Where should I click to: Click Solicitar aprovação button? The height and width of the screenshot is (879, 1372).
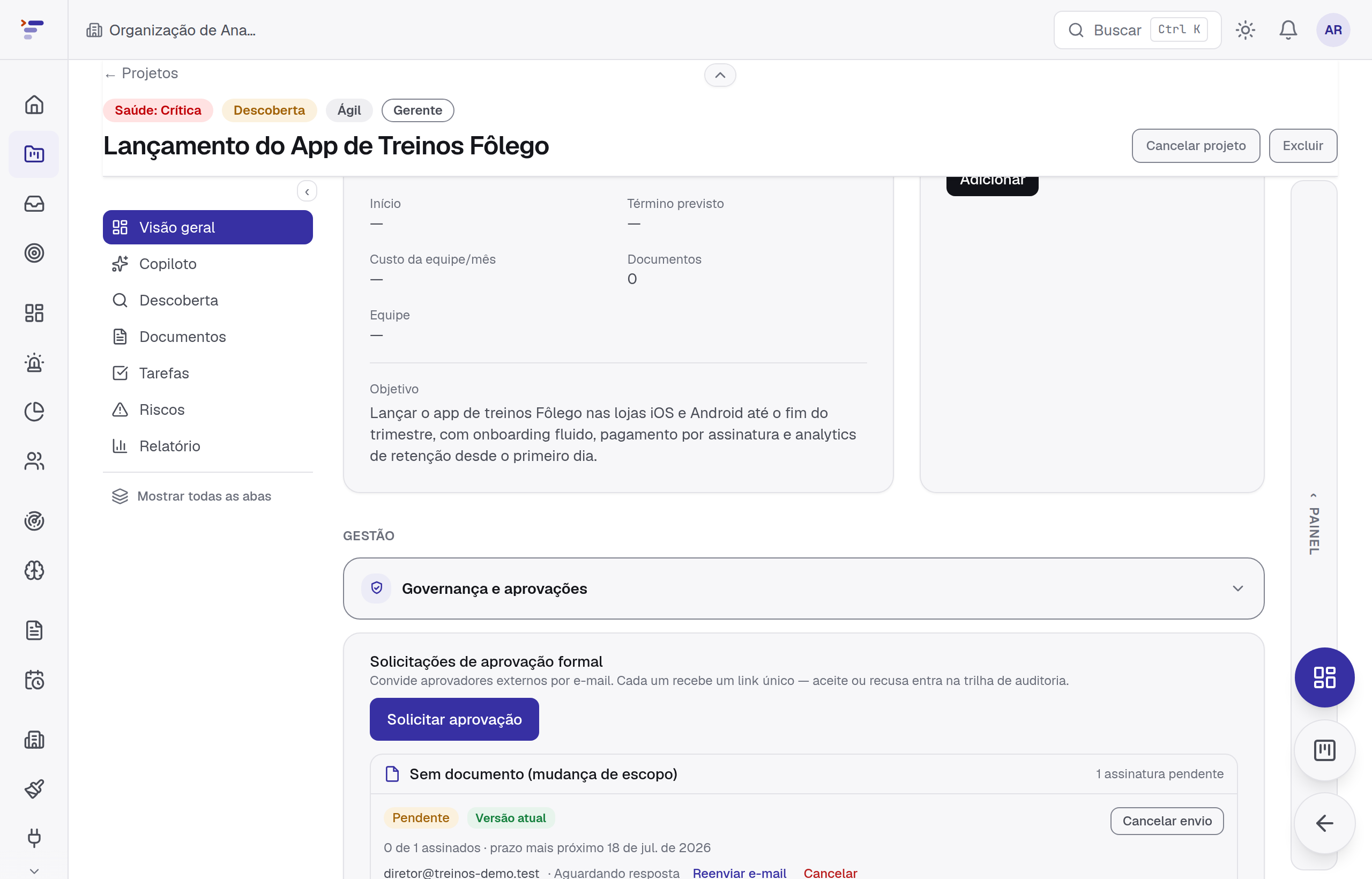click(x=454, y=719)
